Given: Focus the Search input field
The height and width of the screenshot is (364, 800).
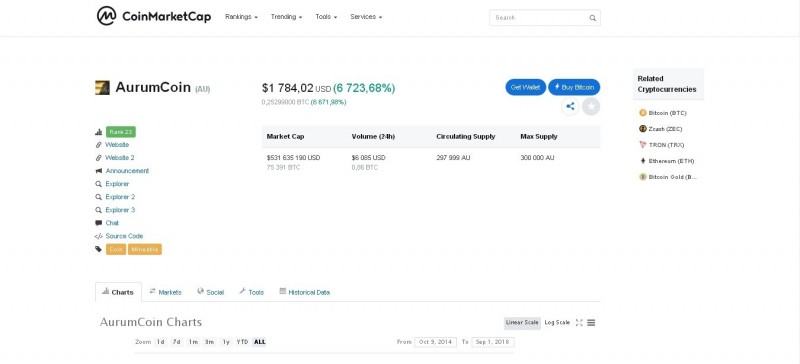Looking at the screenshot, I should pyautogui.click(x=544, y=17).
